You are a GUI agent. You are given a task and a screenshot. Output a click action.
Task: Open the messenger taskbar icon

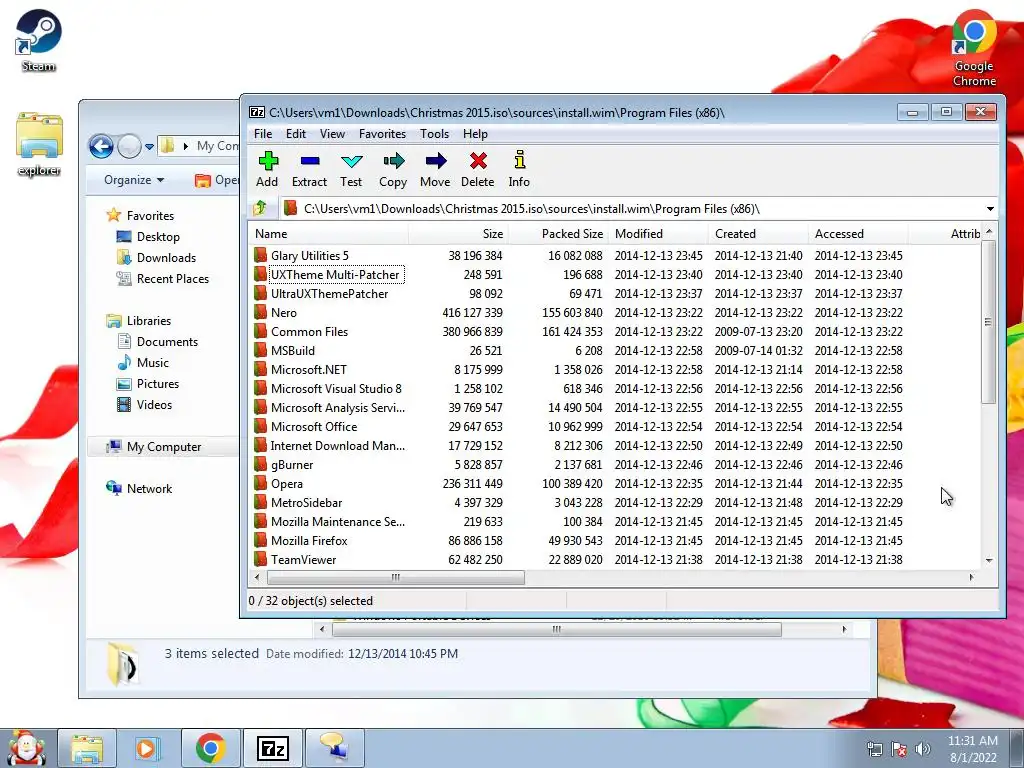click(x=334, y=748)
